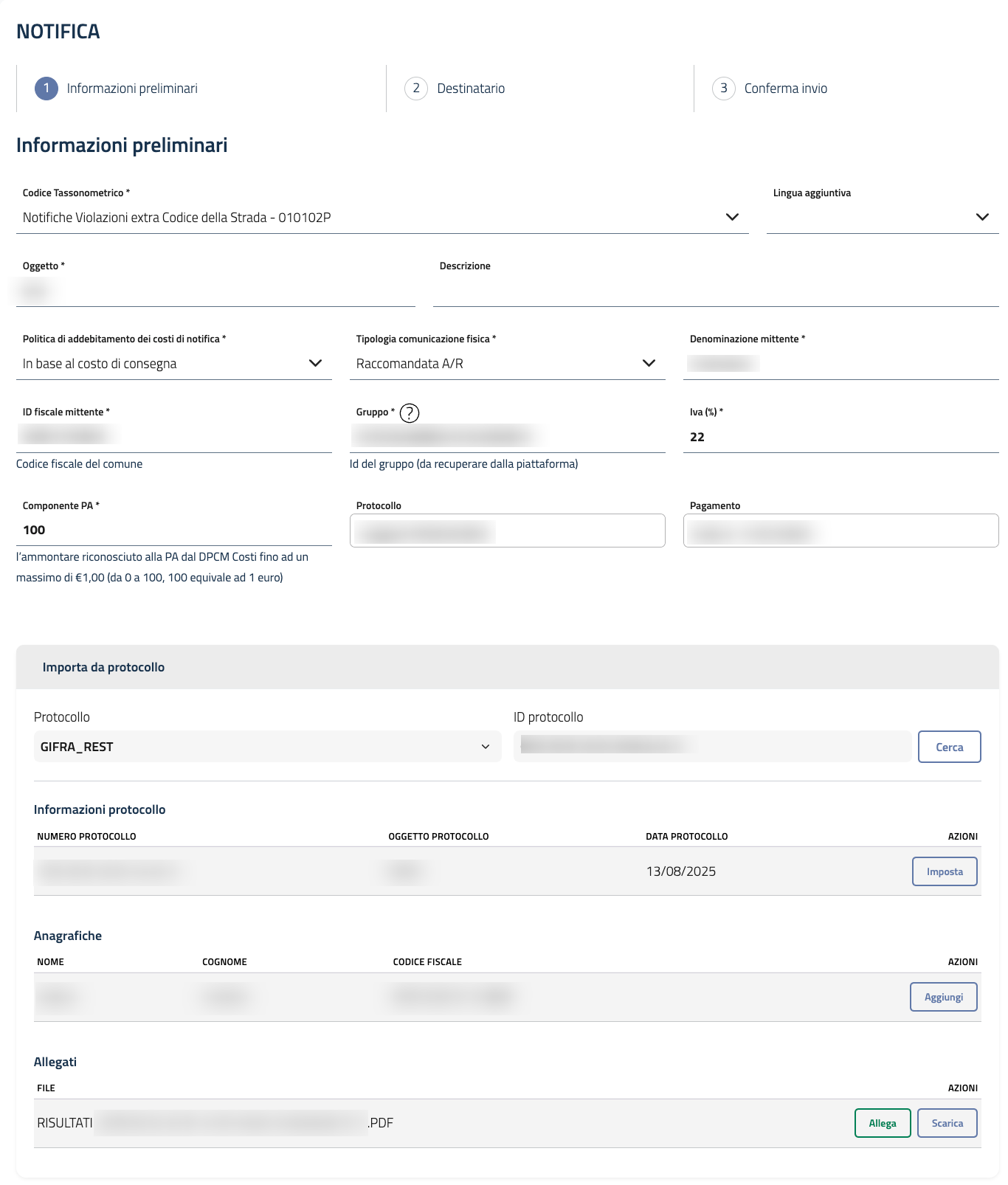1008x1185 pixels.
Task: Click the Iva (%) field
Action: (x=840, y=437)
